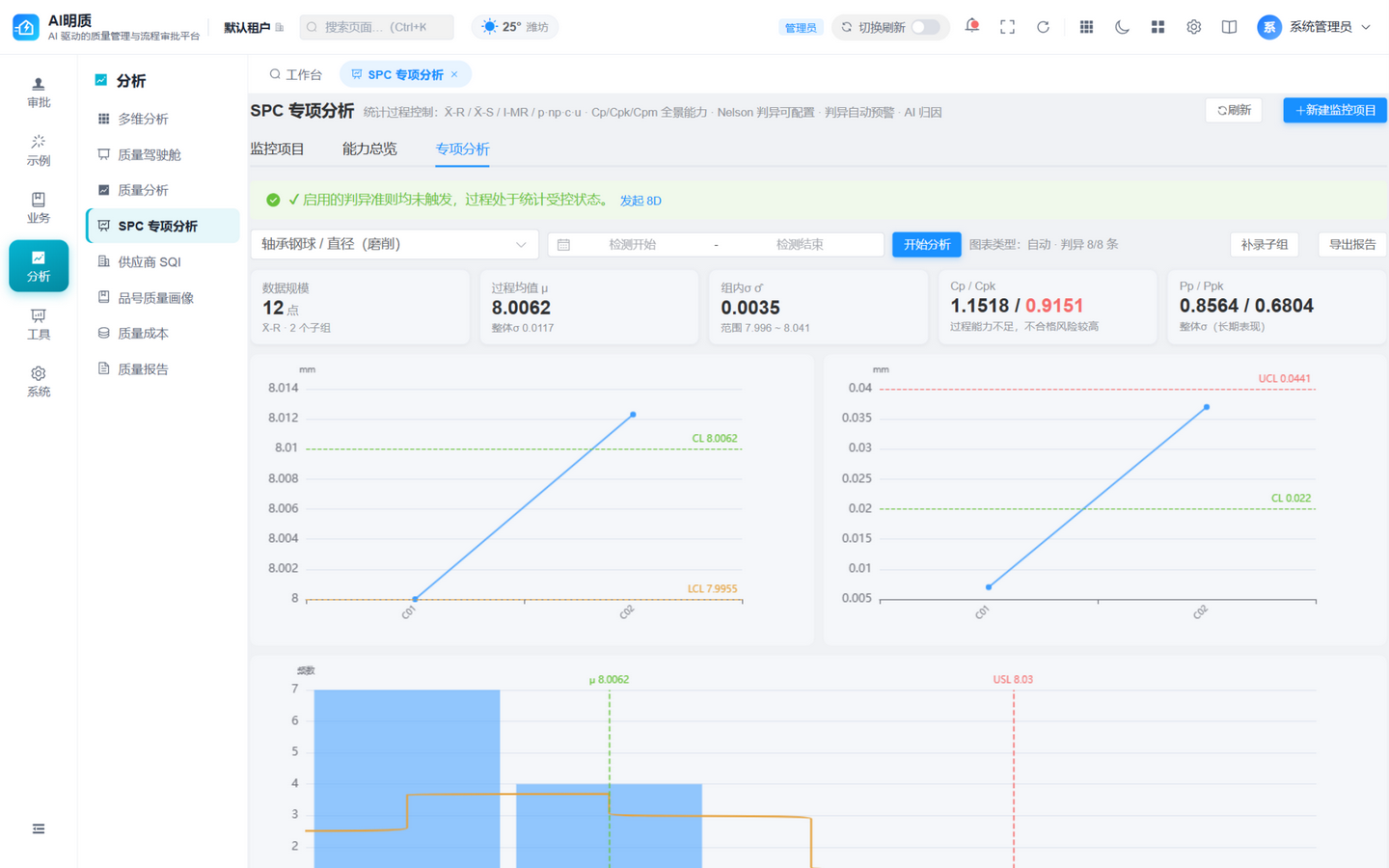The height and width of the screenshot is (868, 1389).
Task: Open the four-square layout icon
Action: 1157,27
